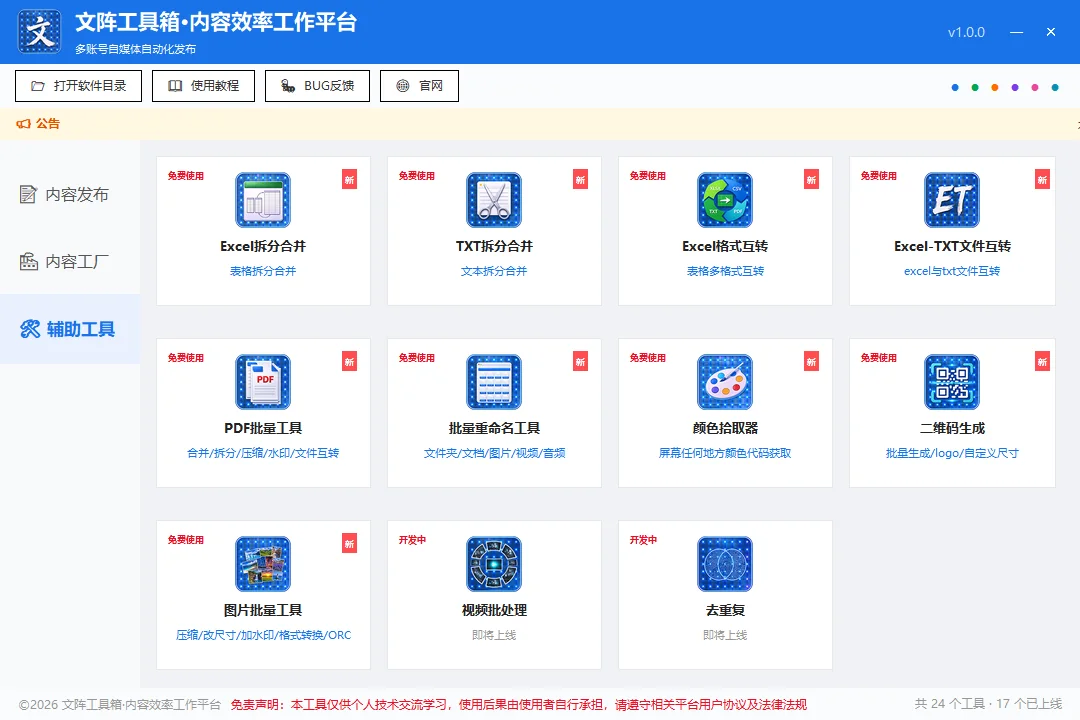Click the v1.0.0 version label
The image size is (1080, 720).
coord(966,32)
